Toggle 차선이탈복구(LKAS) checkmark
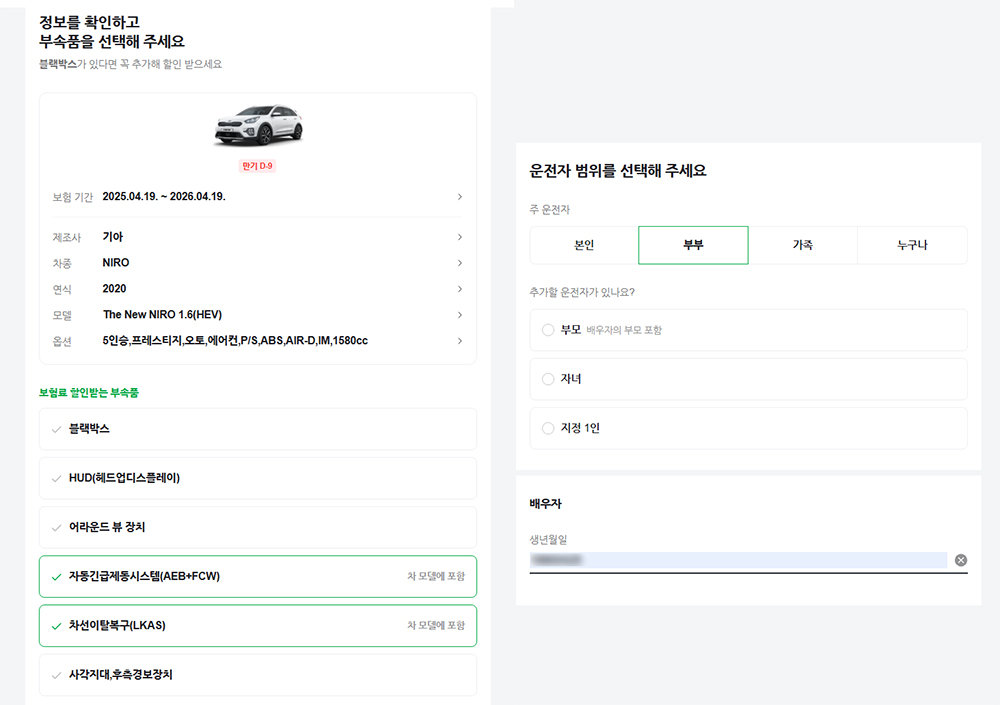The image size is (1000, 705). [57, 625]
